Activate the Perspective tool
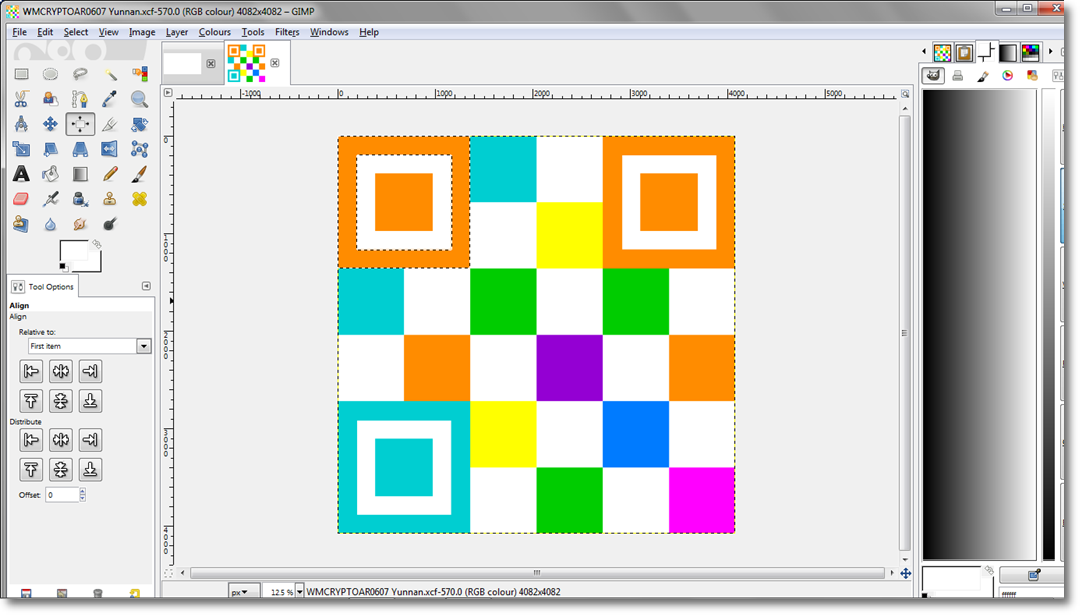The width and height of the screenshot is (1080, 615). coord(80,149)
